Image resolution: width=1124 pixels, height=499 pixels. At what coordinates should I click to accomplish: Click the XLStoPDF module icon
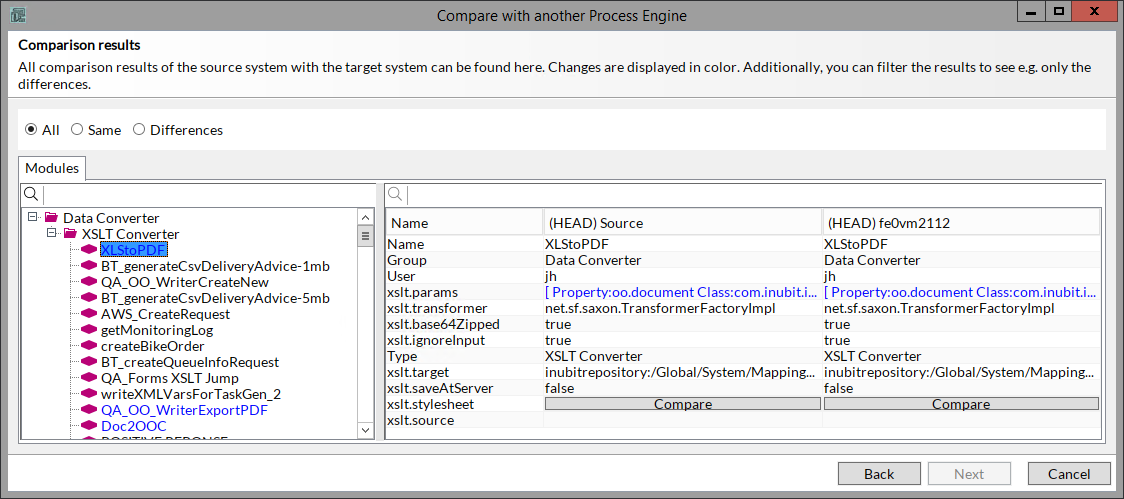[x=89, y=250]
